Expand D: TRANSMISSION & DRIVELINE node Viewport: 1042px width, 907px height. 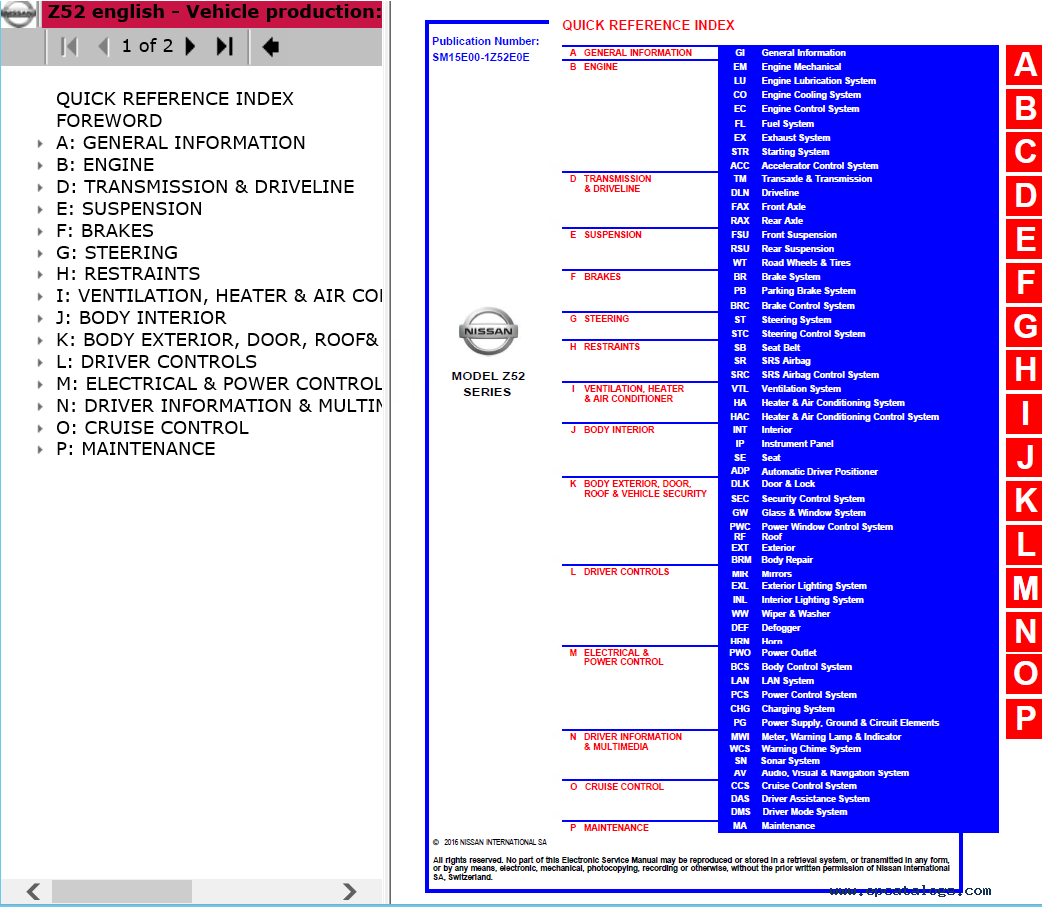click(x=40, y=187)
